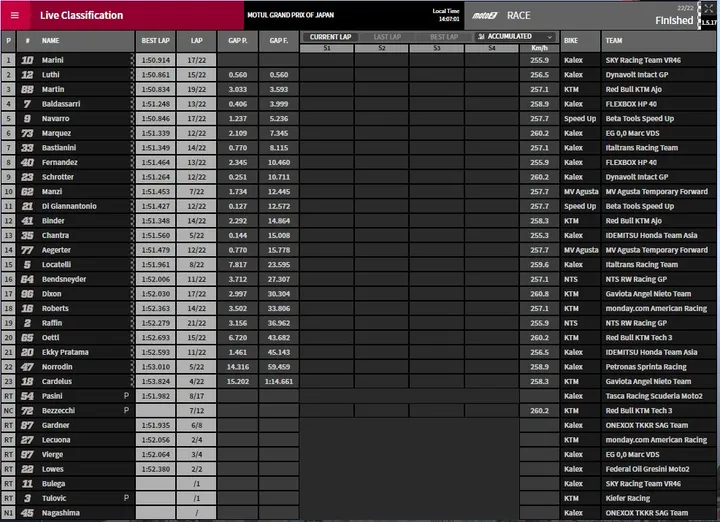Click the pit 'P' marker beside Bezzecchi
The height and width of the screenshot is (522, 720).
click(126, 410)
